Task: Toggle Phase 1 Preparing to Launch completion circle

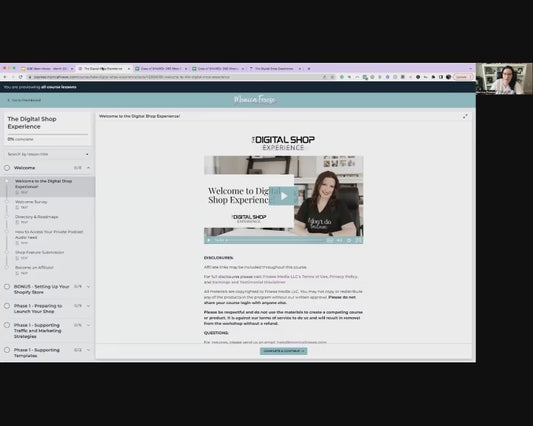Action: [x=7, y=306]
